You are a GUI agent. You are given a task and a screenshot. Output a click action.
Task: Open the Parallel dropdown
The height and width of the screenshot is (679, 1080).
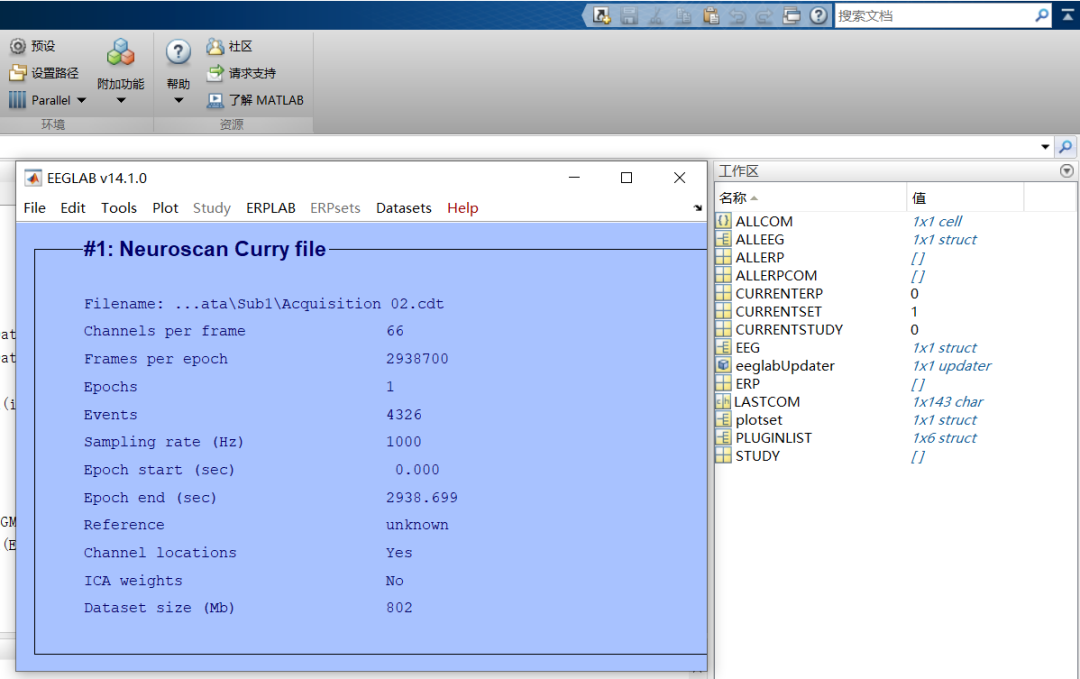[x=48, y=100]
